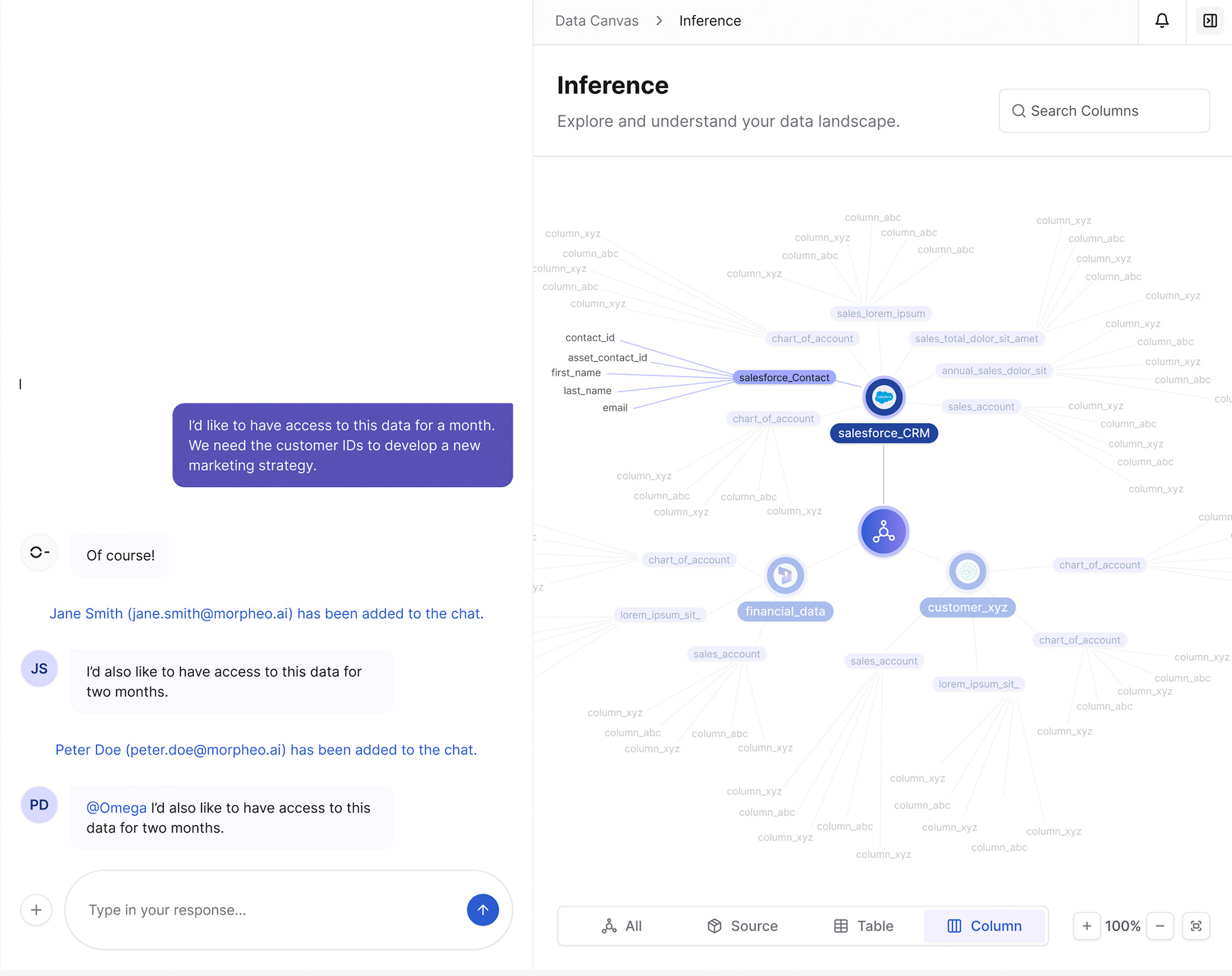
Task: Zoom out using the minus button
Action: (x=1160, y=926)
